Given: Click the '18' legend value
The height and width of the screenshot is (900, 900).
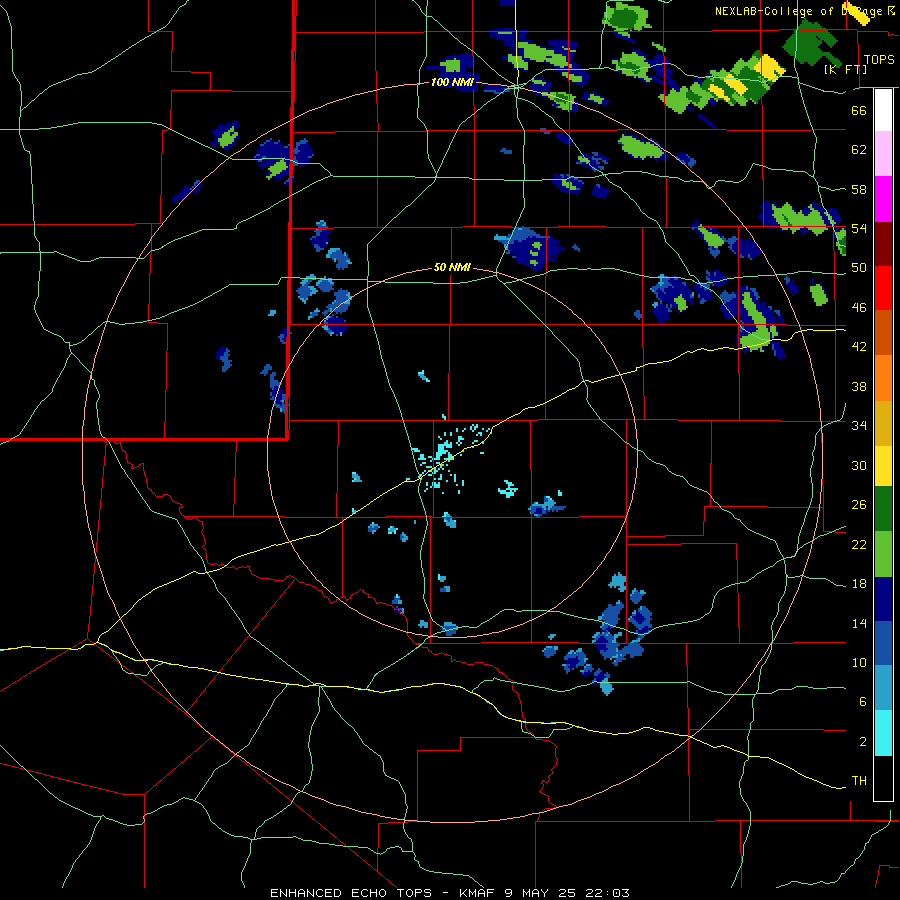Looking at the screenshot, I should coord(859,584).
